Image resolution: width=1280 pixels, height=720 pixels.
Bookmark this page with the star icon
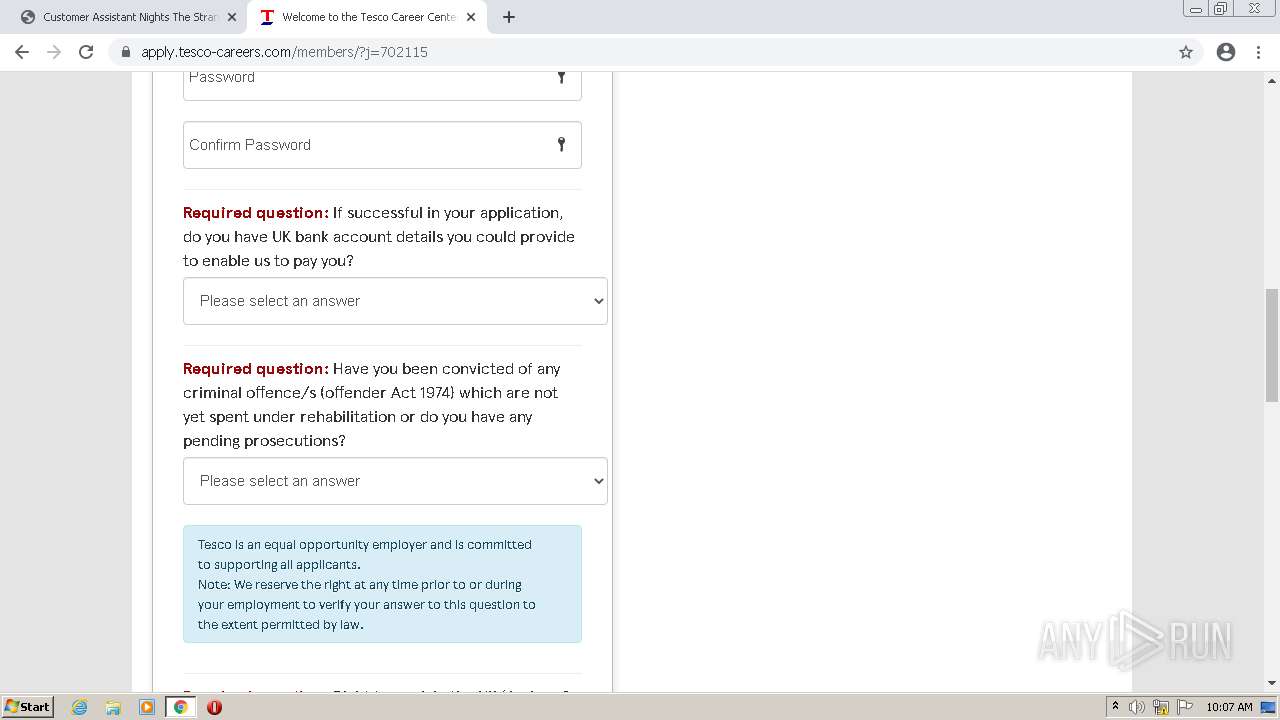click(1186, 52)
